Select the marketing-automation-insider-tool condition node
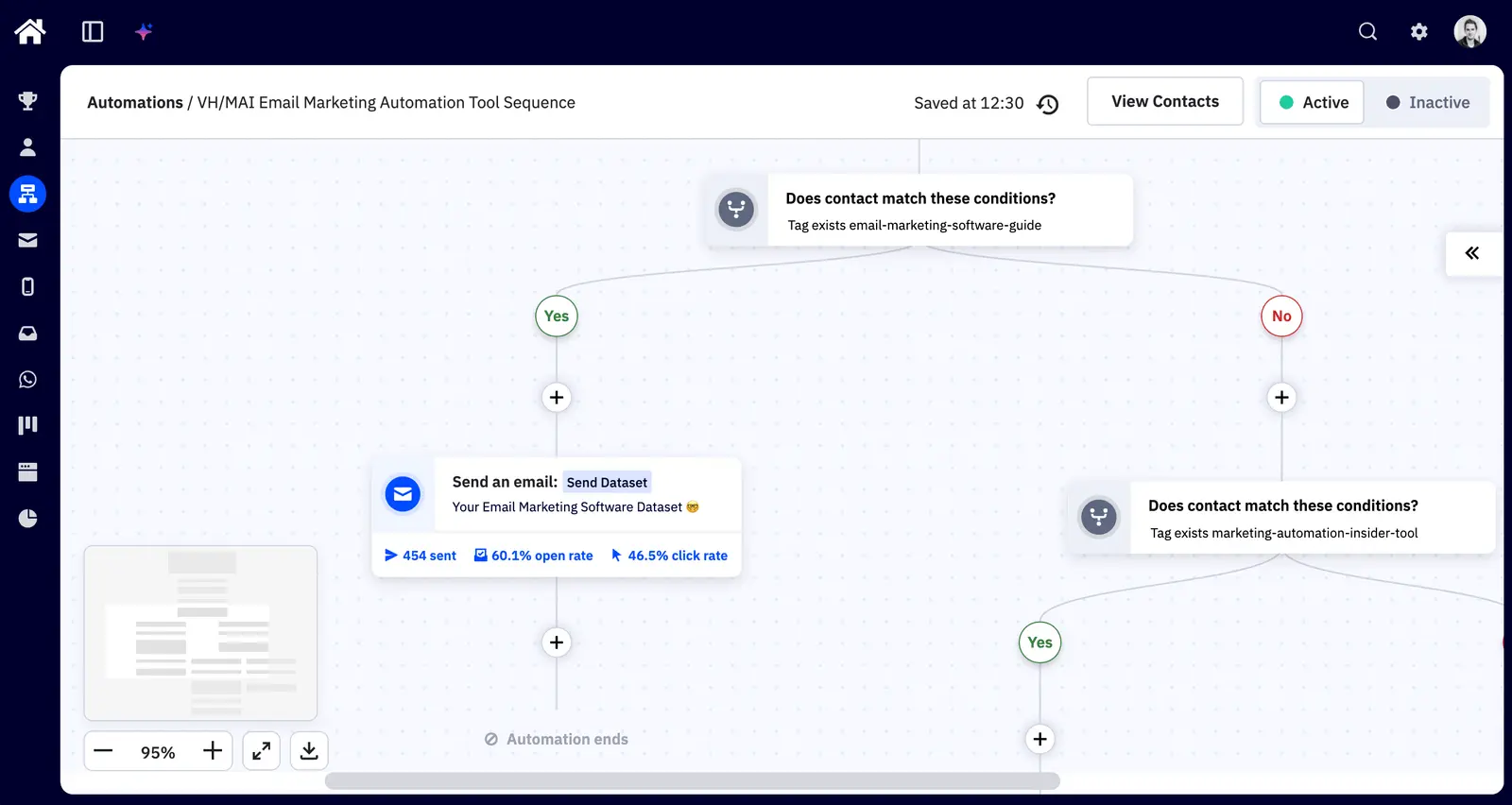The width and height of the screenshot is (1512, 805). point(1282,518)
